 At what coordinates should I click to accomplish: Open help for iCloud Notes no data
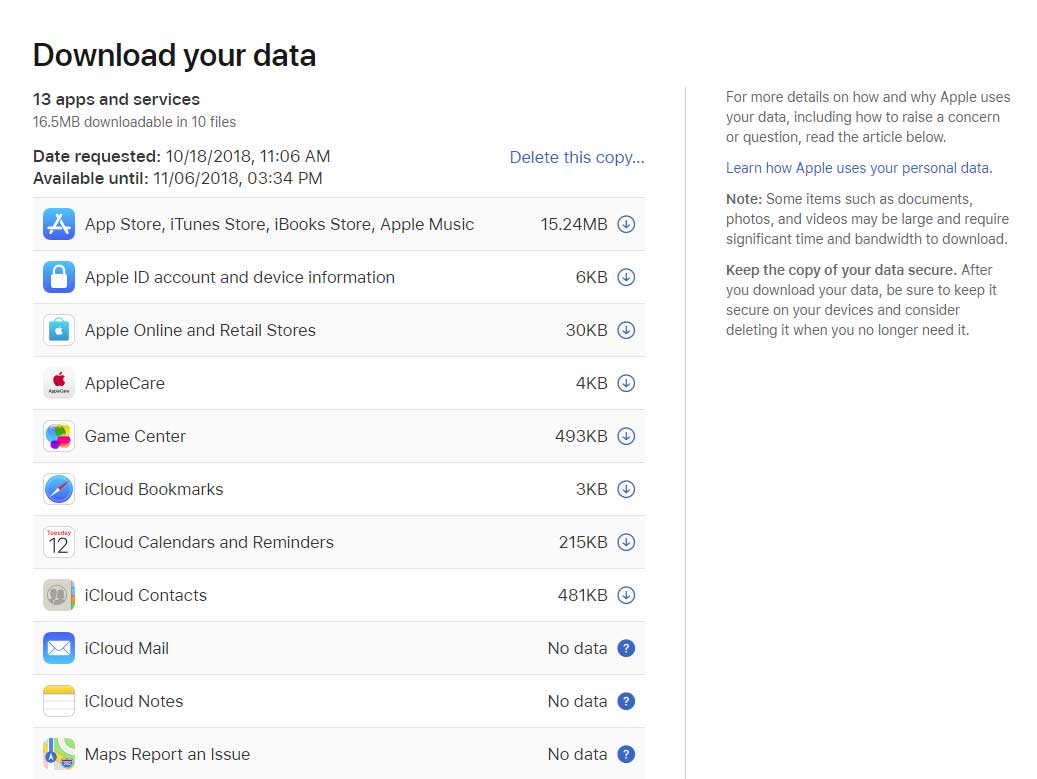click(626, 701)
